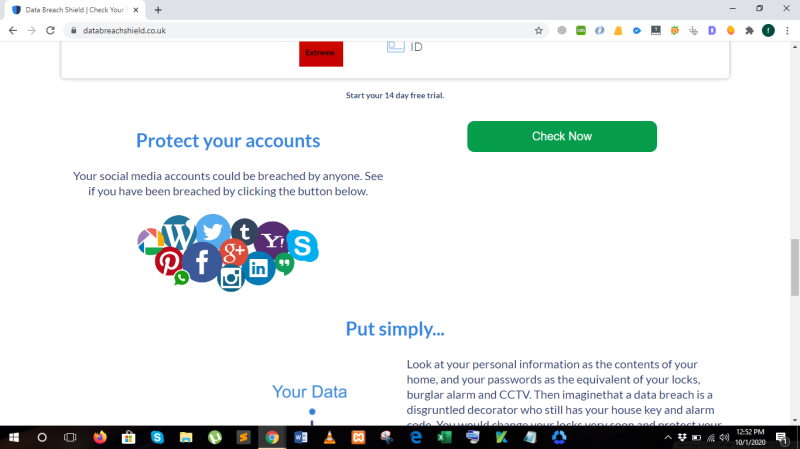Open Wi-Fi network settings tray icon

[x=711, y=437]
